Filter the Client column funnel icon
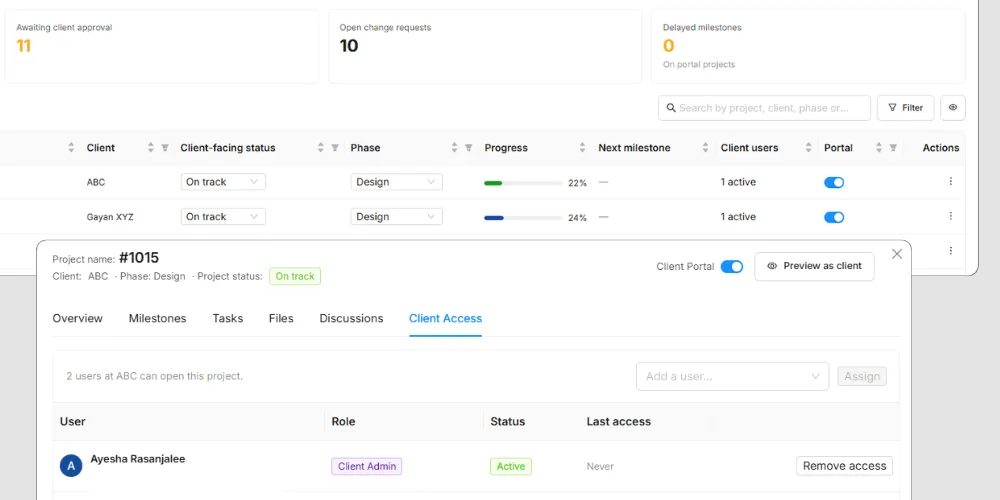1000x500 pixels. [165, 147]
